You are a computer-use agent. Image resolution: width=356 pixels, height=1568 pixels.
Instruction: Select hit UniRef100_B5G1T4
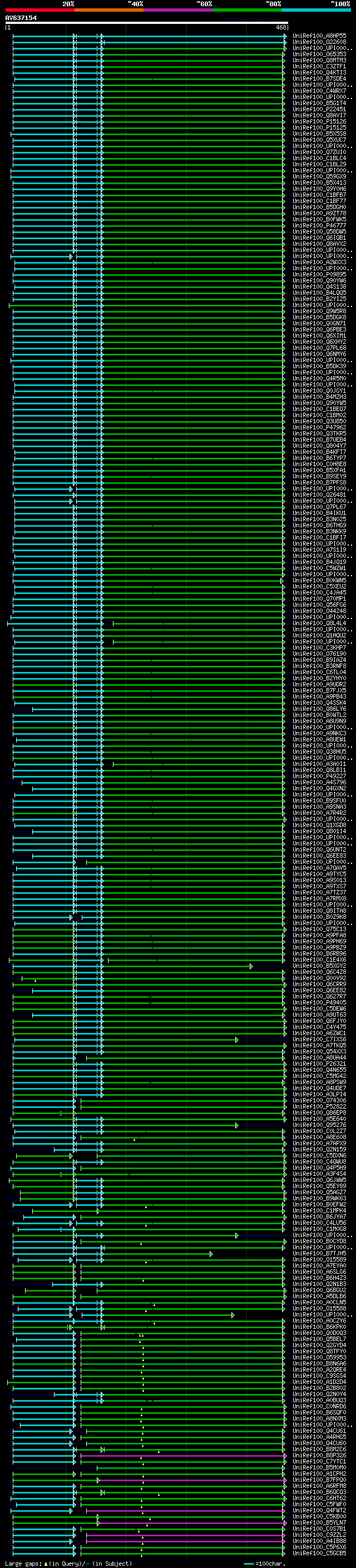(x=319, y=103)
